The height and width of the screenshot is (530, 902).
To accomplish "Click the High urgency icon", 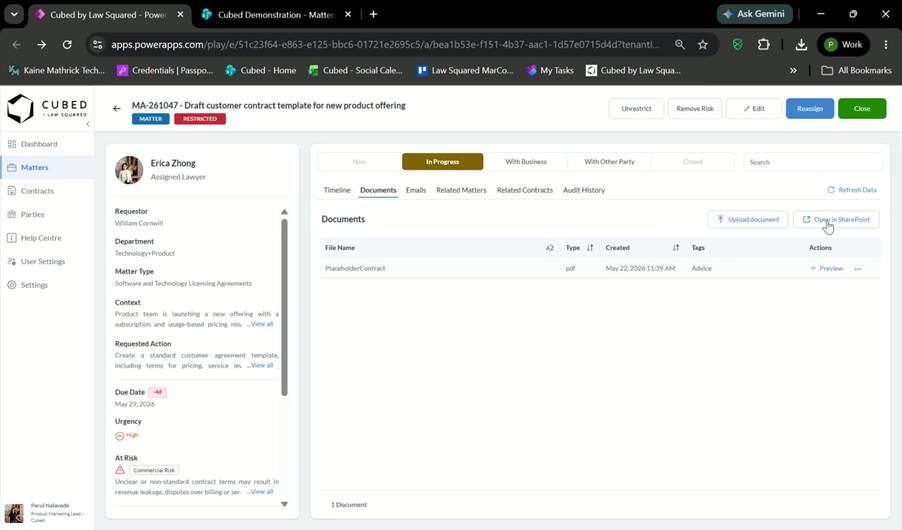I will [119, 436].
